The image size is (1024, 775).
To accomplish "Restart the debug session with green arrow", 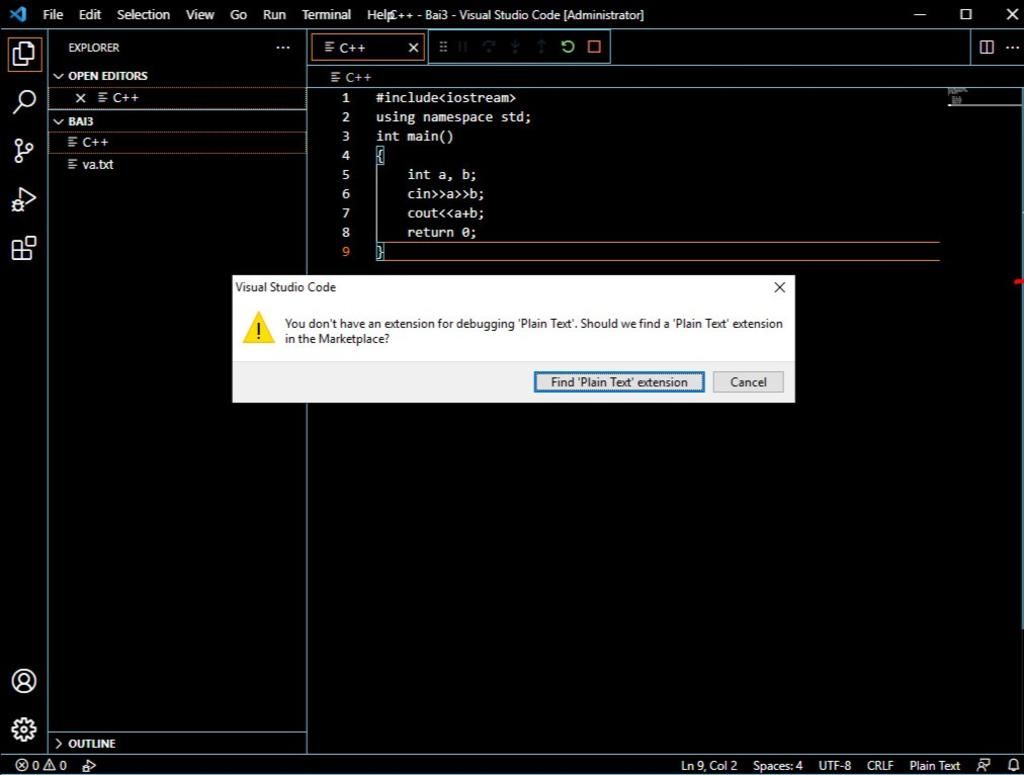I will [568, 46].
